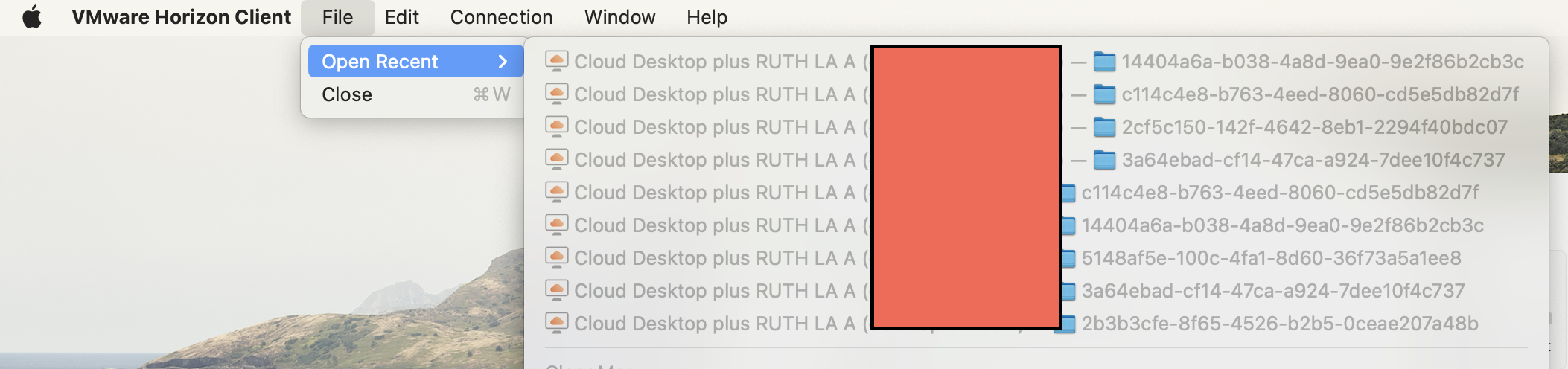Click folder icon after dash beside 14404a6a entry
This screenshot has height=369, width=1568.
pyautogui.click(x=1105, y=62)
